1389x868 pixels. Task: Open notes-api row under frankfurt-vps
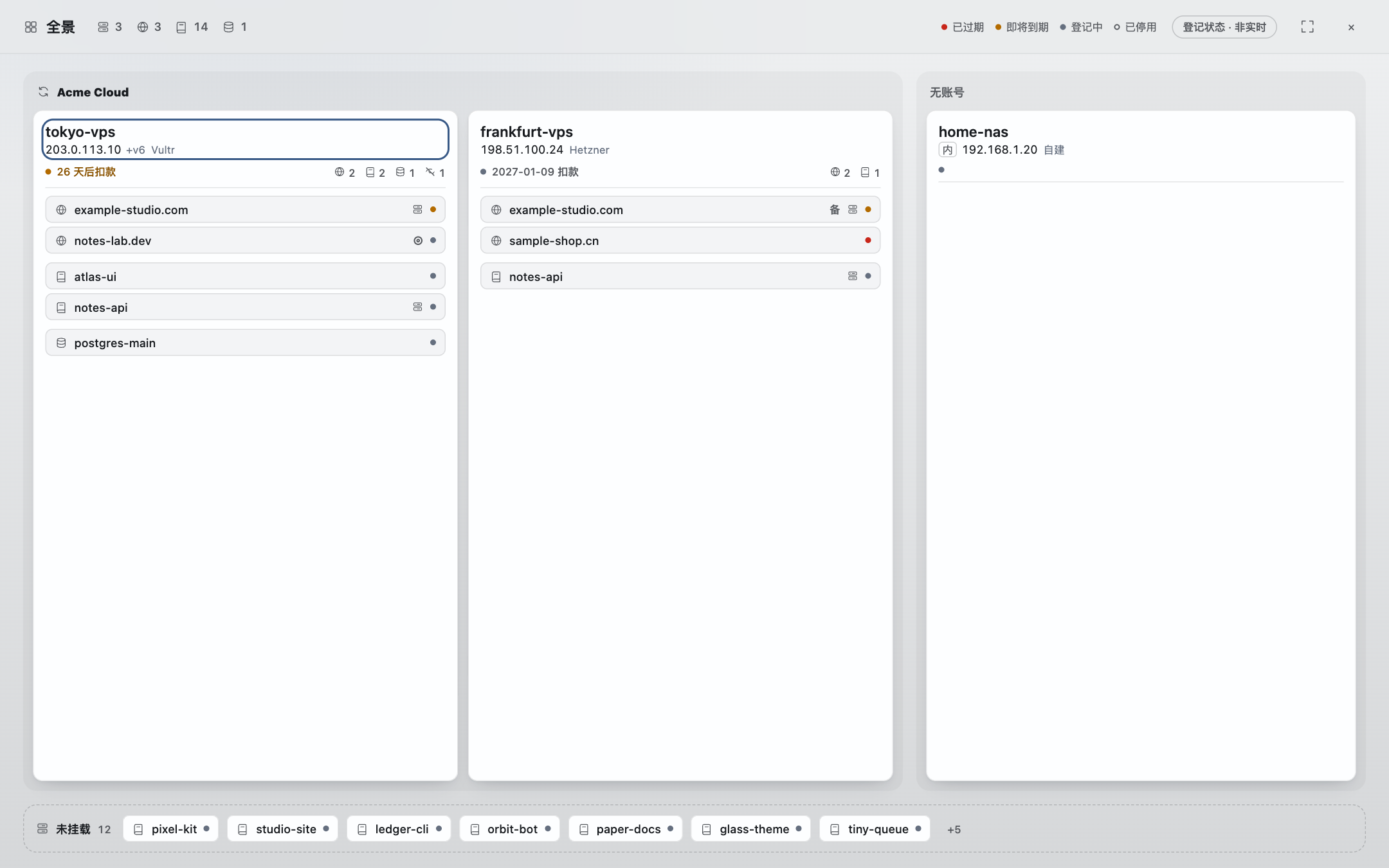(x=680, y=276)
